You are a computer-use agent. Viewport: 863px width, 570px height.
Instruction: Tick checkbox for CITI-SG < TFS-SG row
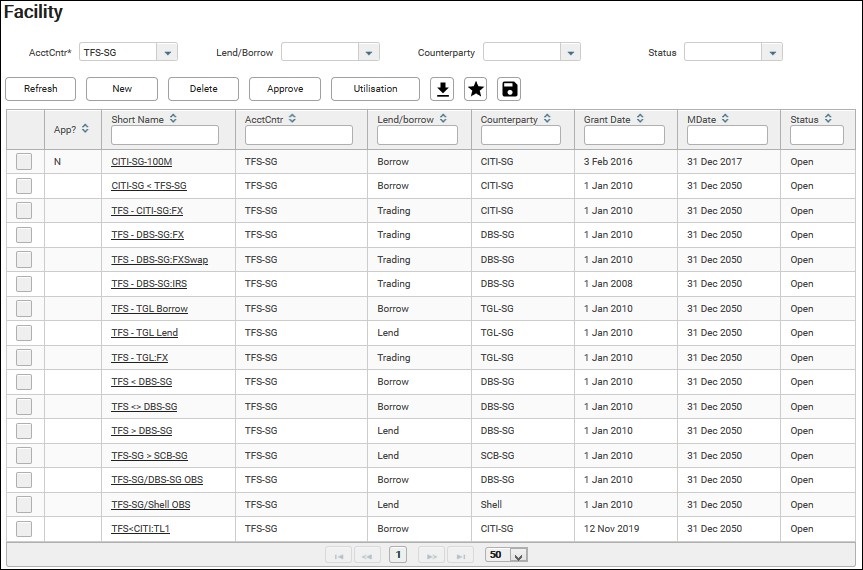click(24, 186)
